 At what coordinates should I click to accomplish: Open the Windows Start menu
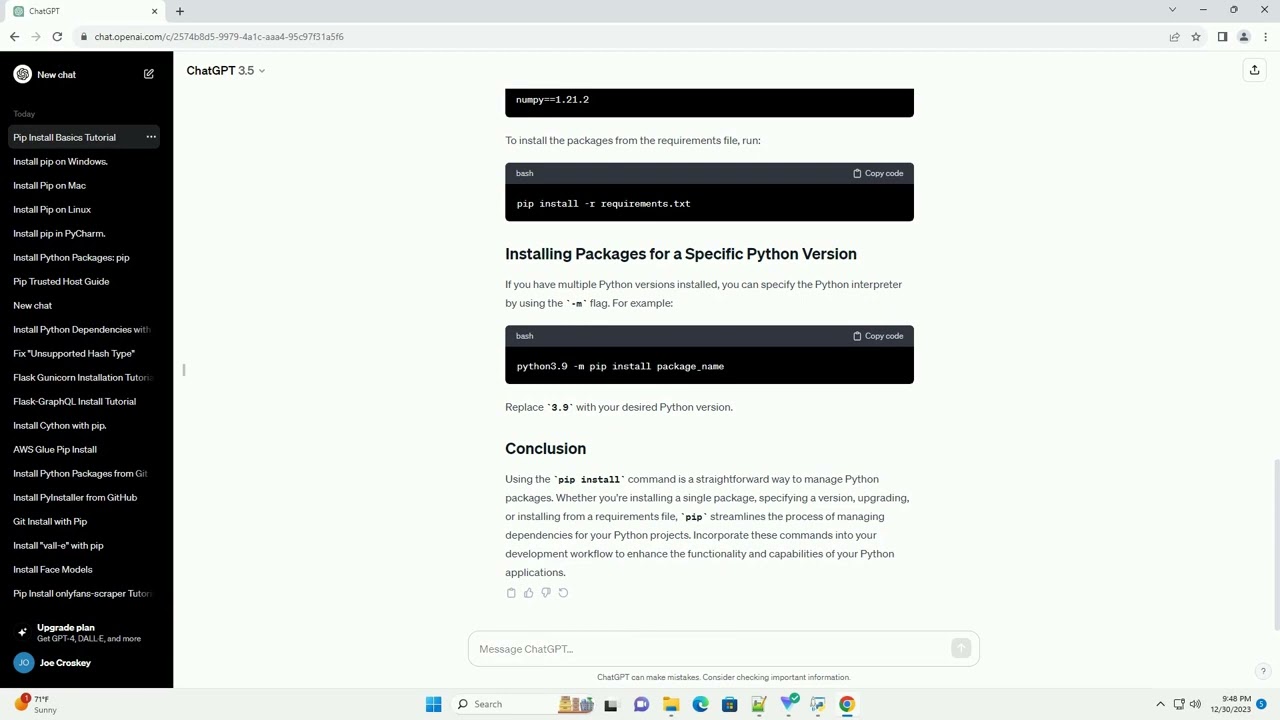(x=433, y=704)
